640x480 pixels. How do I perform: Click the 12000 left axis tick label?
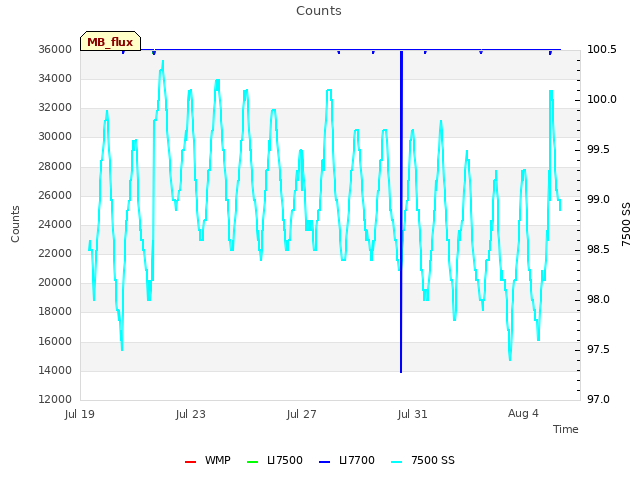[55, 399]
